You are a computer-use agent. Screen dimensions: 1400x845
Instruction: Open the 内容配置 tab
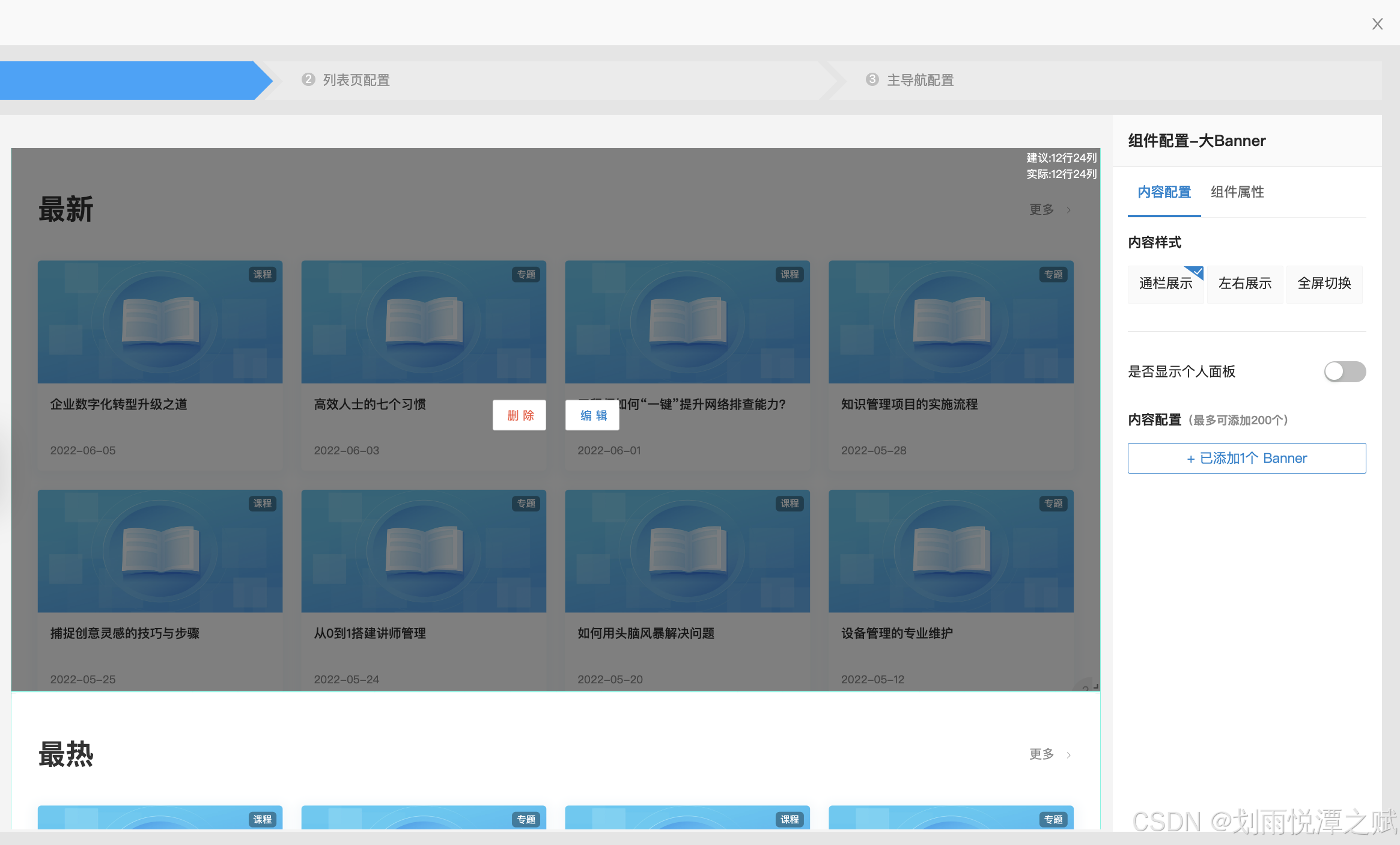1164,192
